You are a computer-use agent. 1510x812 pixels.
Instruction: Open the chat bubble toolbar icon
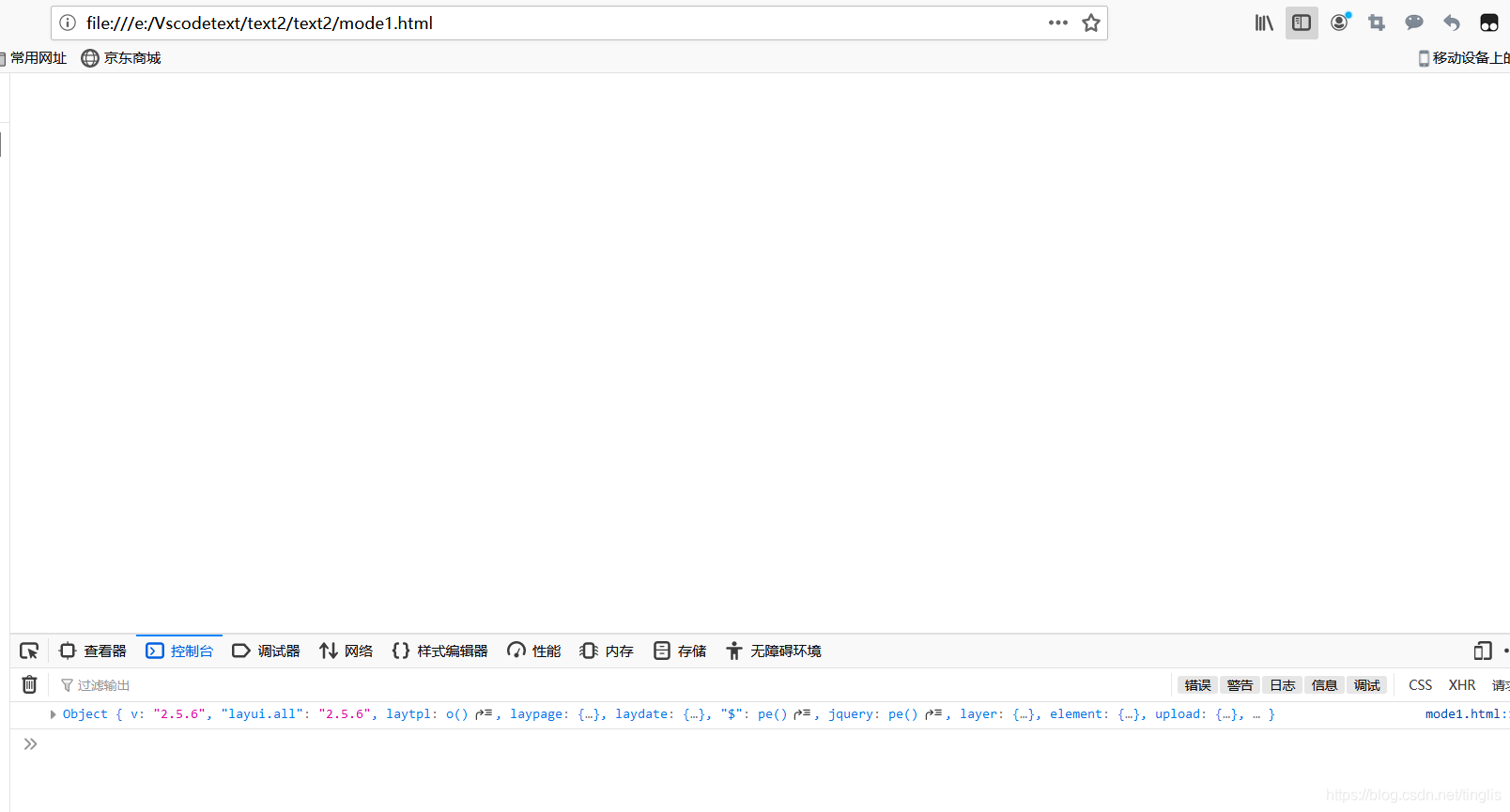pyautogui.click(x=1414, y=23)
